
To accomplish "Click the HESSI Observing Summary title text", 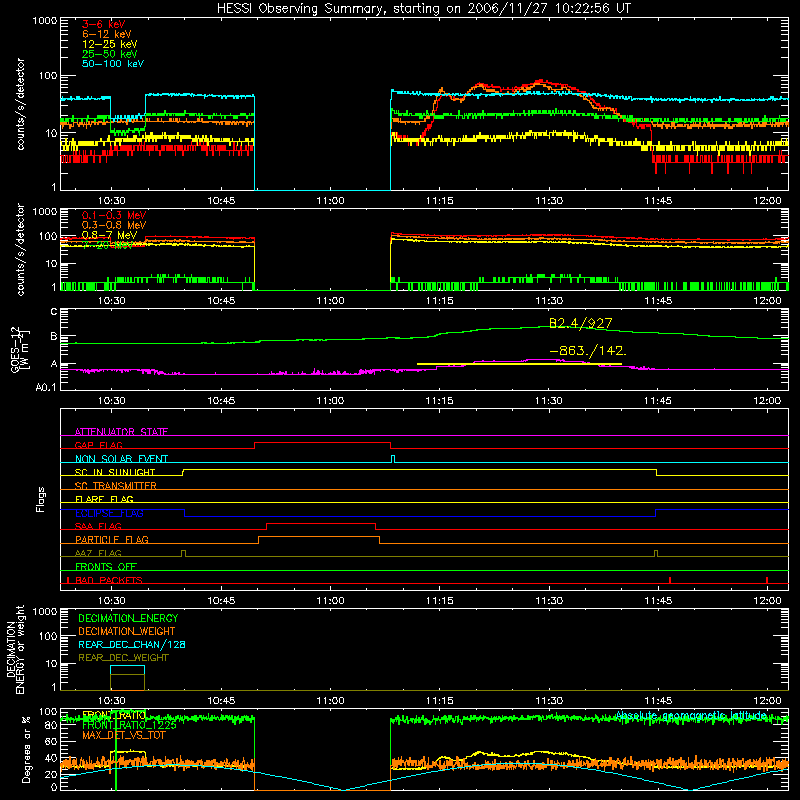I will (424, 8).
